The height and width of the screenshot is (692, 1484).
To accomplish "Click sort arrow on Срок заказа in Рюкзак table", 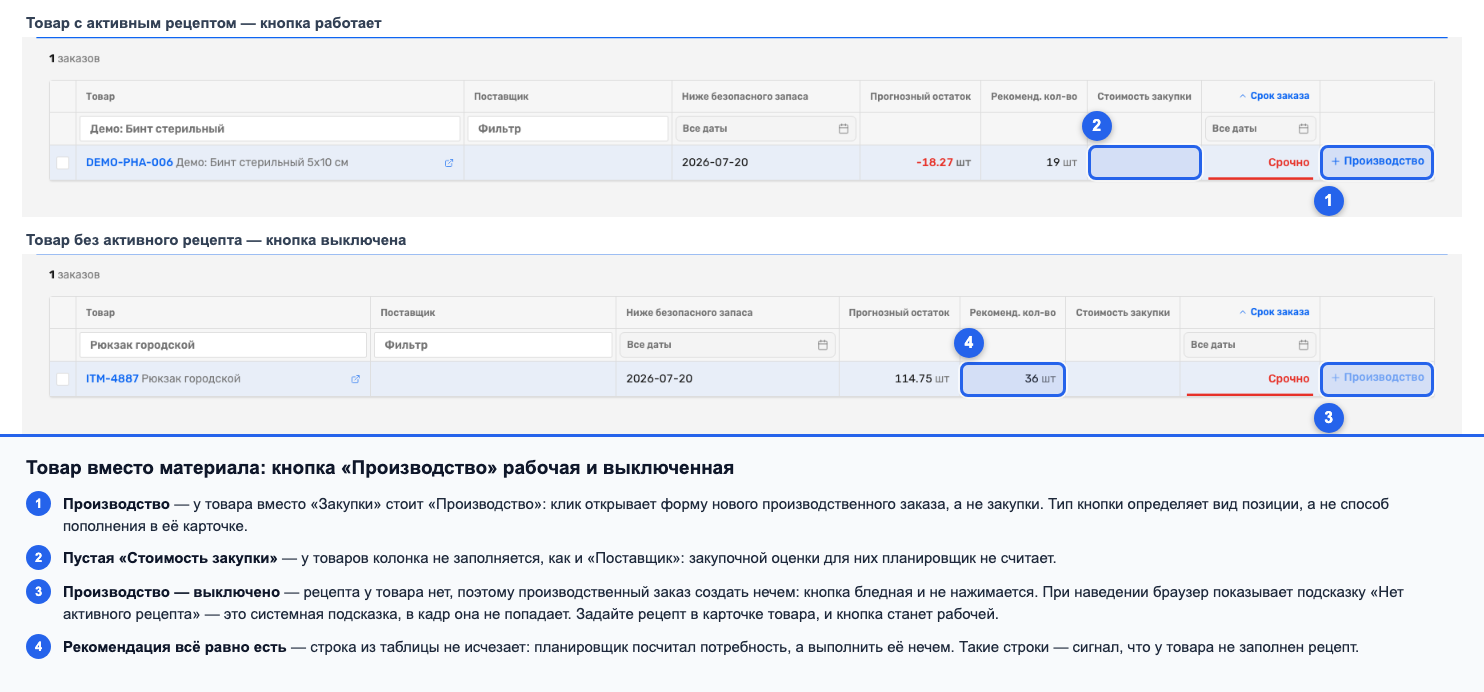I will [x=1243, y=313].
